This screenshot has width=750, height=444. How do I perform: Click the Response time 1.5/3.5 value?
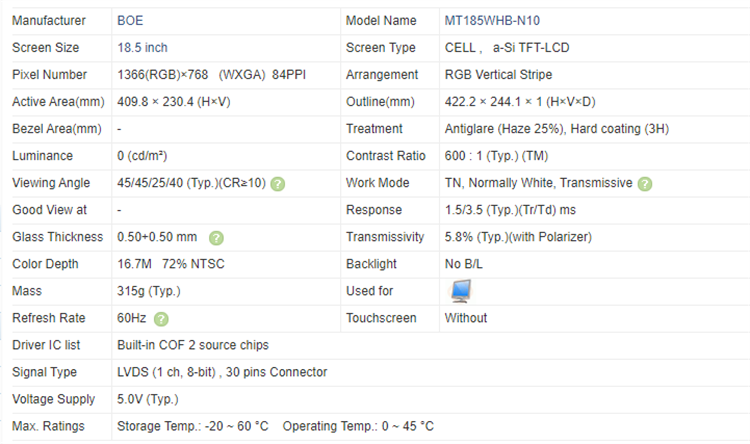tap(510, 210)
